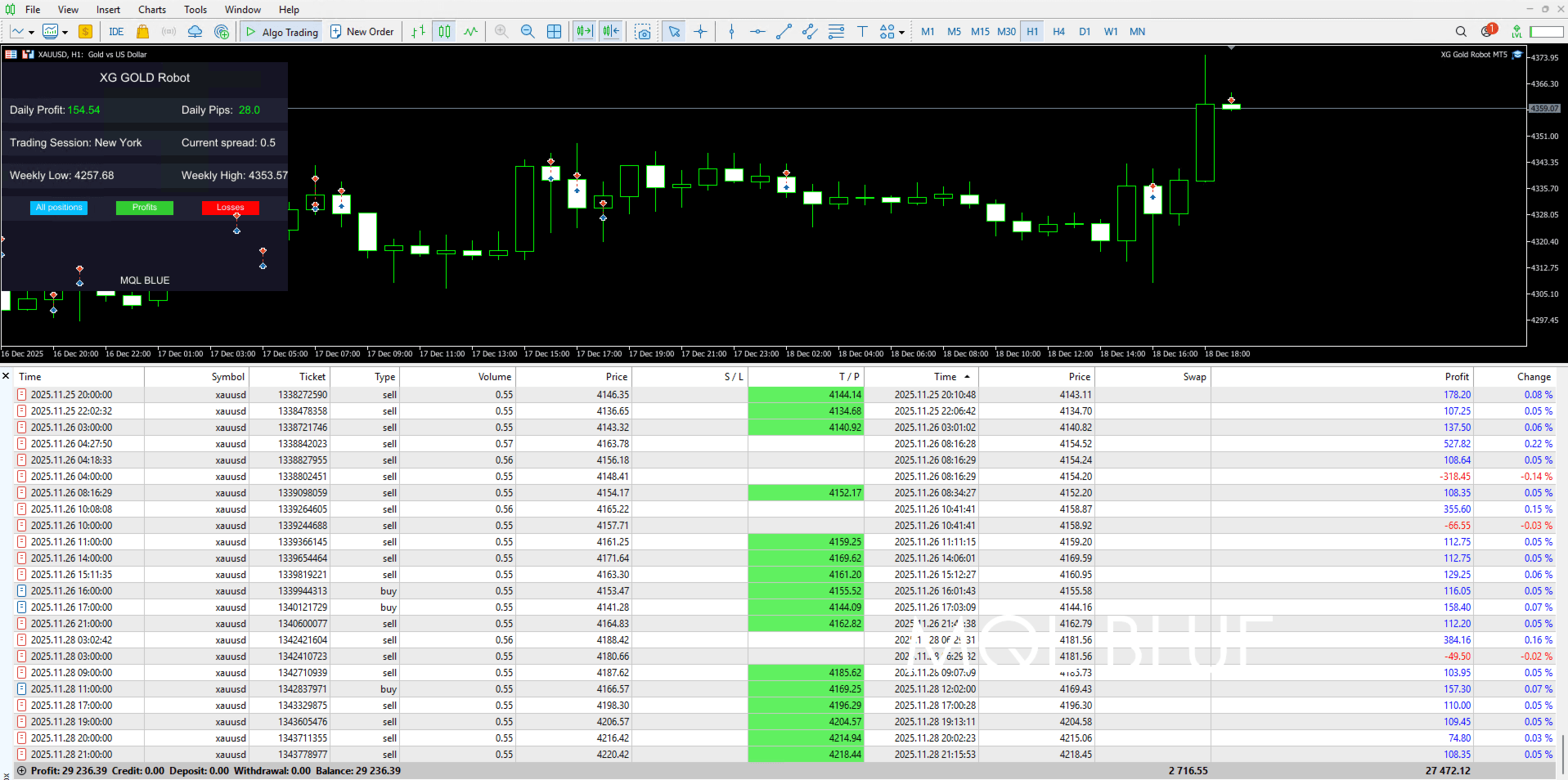The image size is (1568, 780).
Task: Toggle Algo Trading on or off
Action: pos(282,32)
